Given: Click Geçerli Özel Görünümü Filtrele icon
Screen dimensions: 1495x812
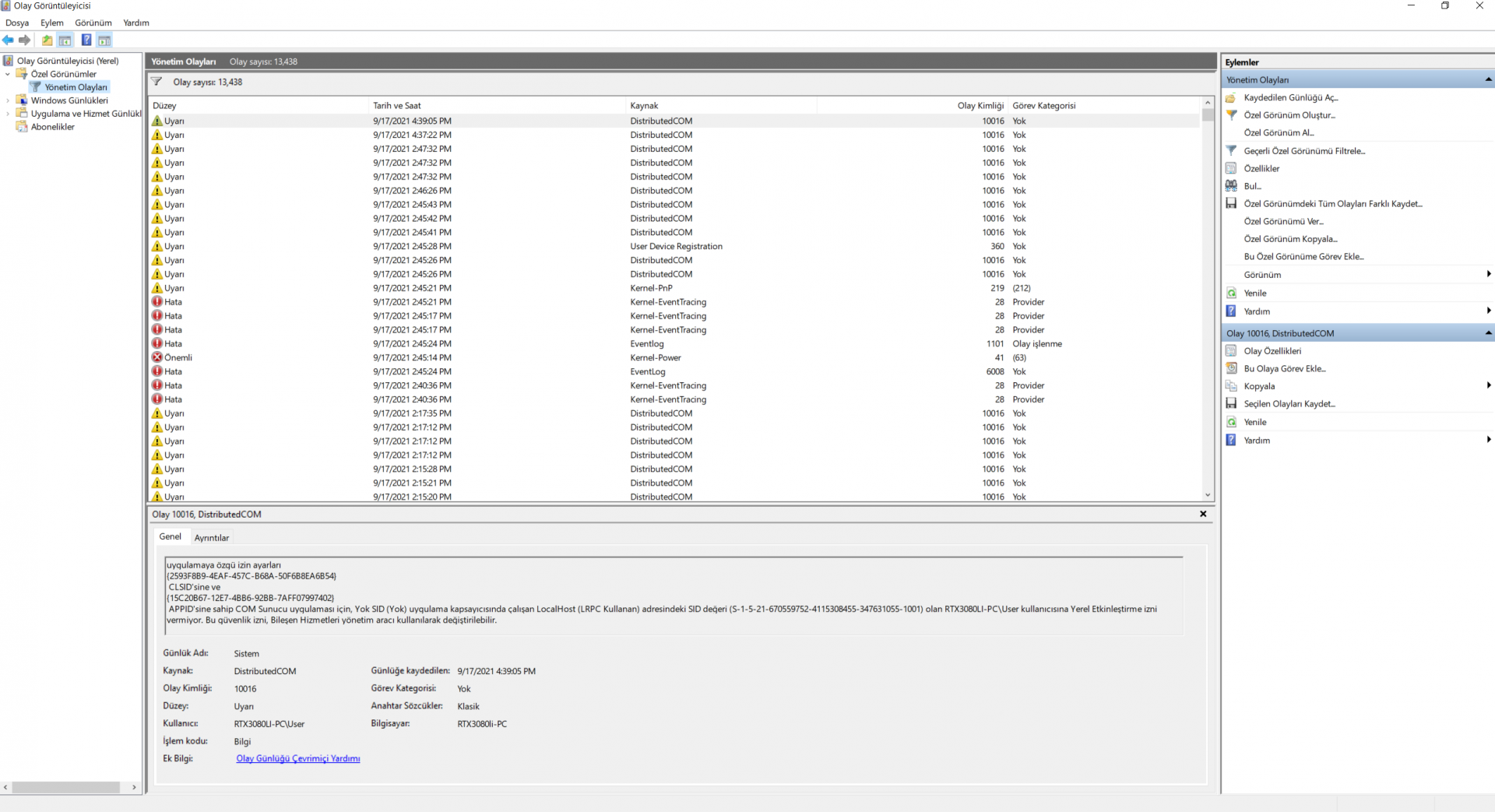Looking at the screenshot, I should tap(1231, 151).
